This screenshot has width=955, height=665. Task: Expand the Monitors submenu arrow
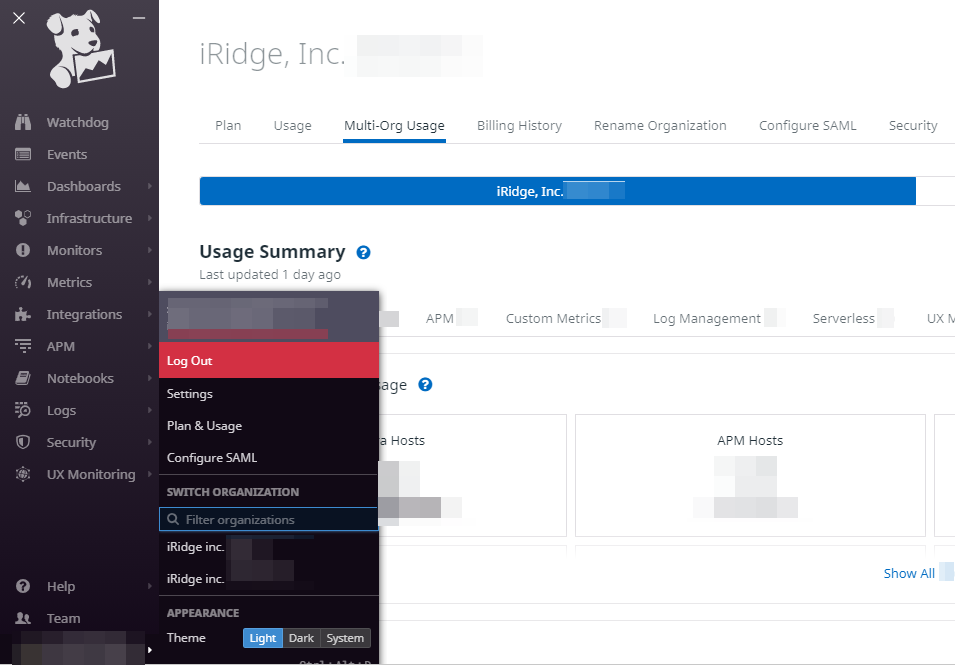coord(149,250)
